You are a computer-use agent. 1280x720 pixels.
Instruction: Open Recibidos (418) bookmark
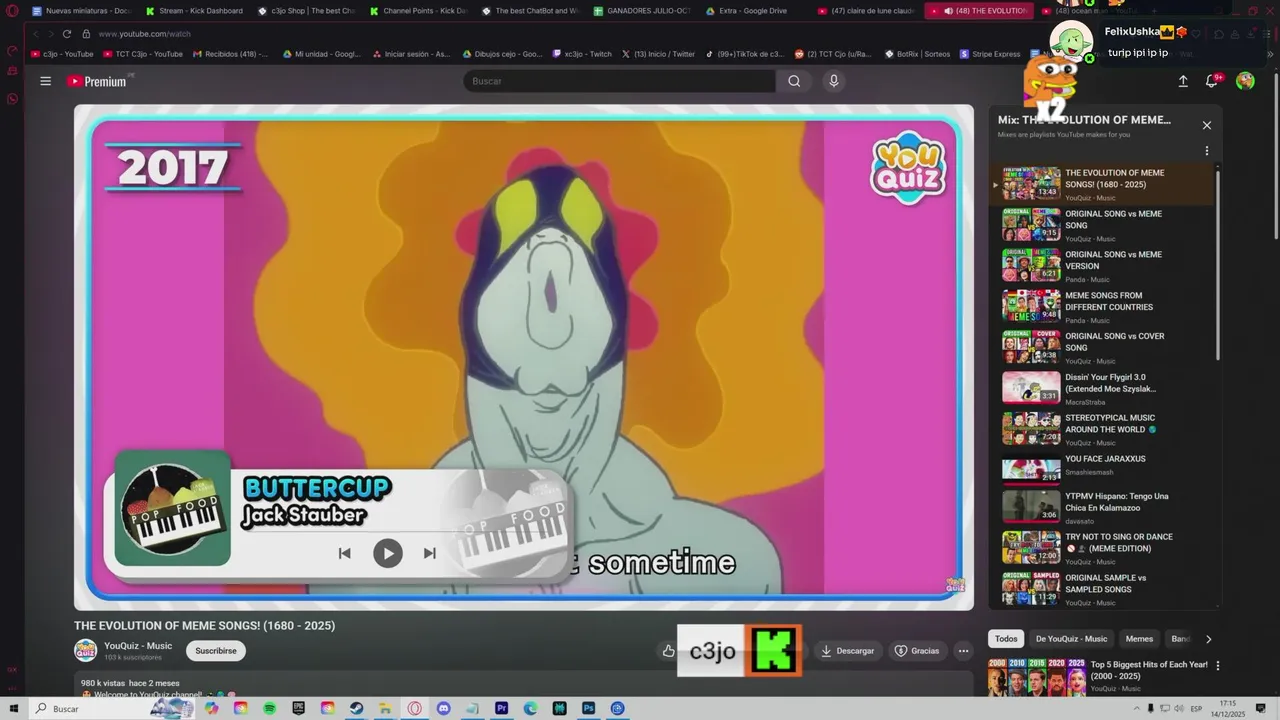(229, 54)
